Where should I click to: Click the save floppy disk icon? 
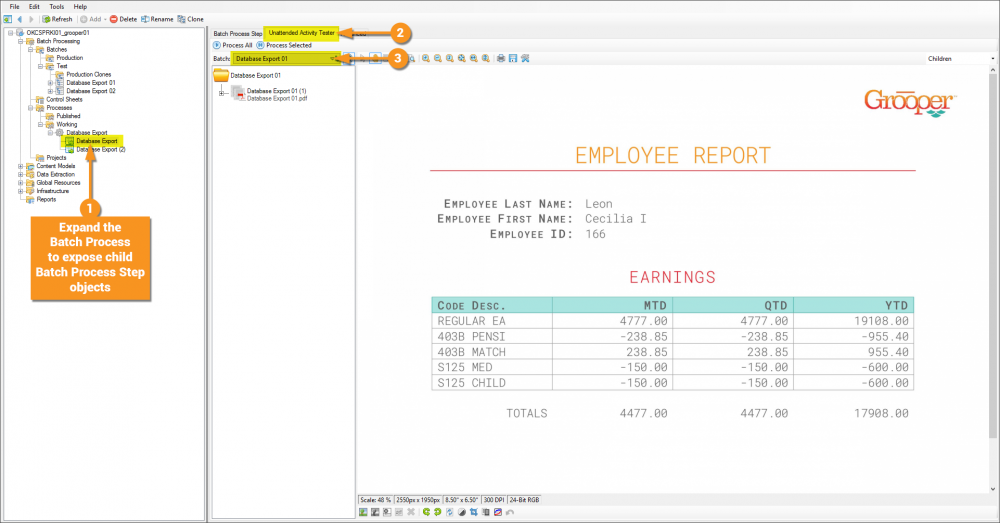tap(513, 59)
